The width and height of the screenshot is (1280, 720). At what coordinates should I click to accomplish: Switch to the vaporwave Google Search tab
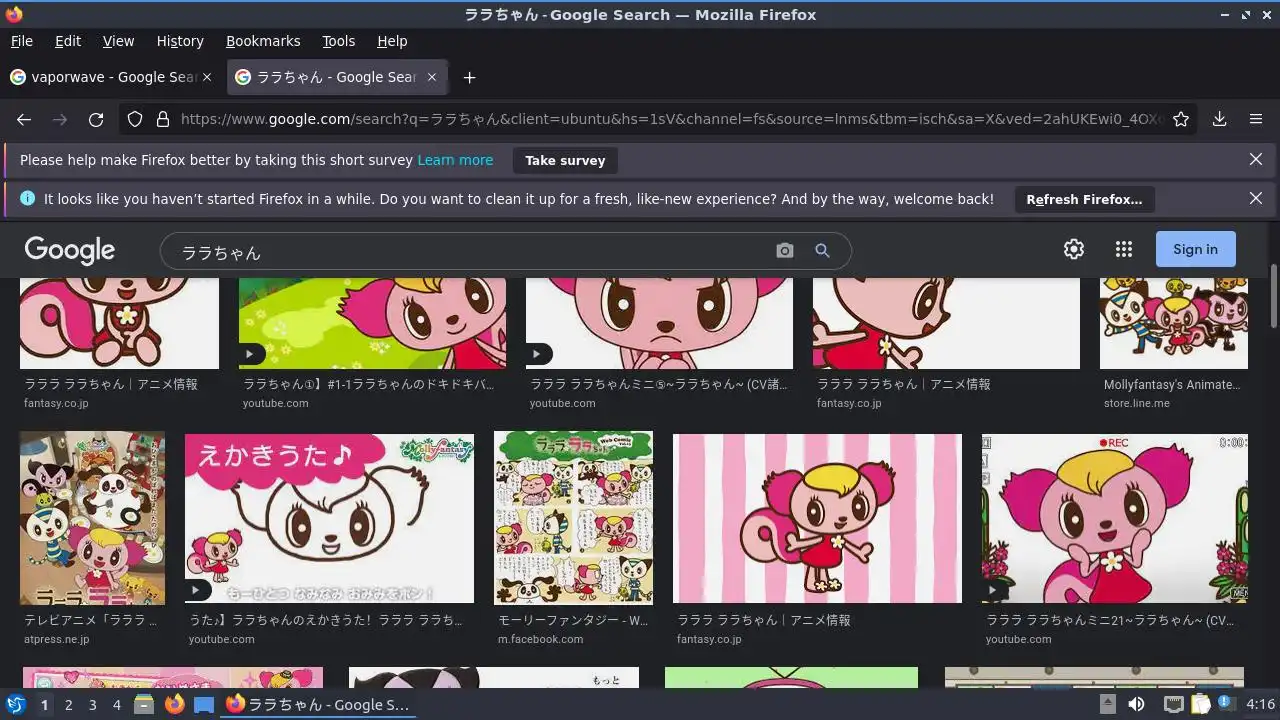[x=111, y=77]
